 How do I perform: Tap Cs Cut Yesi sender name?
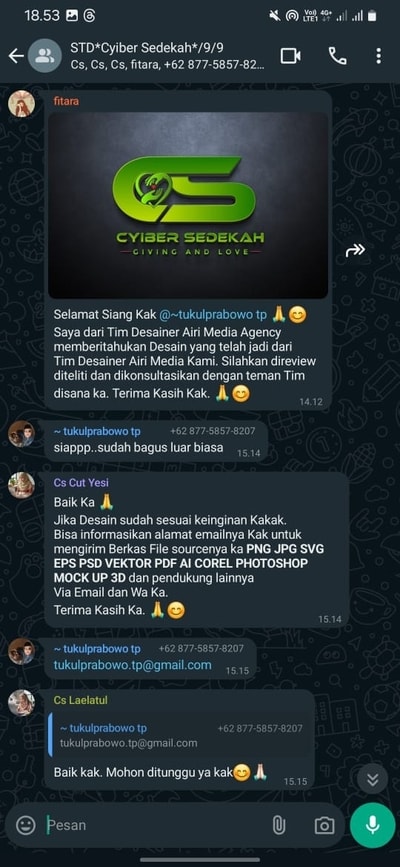coord(81,483)
